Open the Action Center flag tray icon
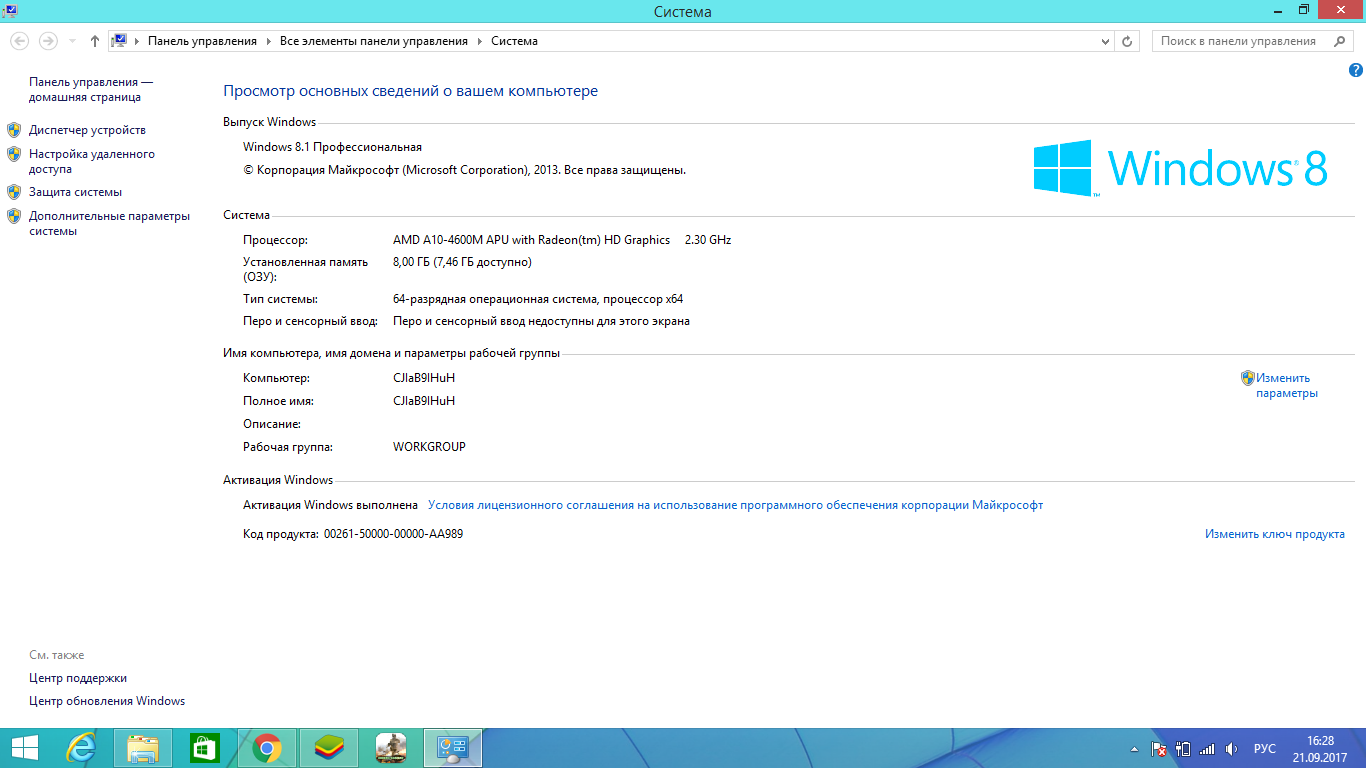This screenshot has height=768, width=1366. (x=1159, y=749)
